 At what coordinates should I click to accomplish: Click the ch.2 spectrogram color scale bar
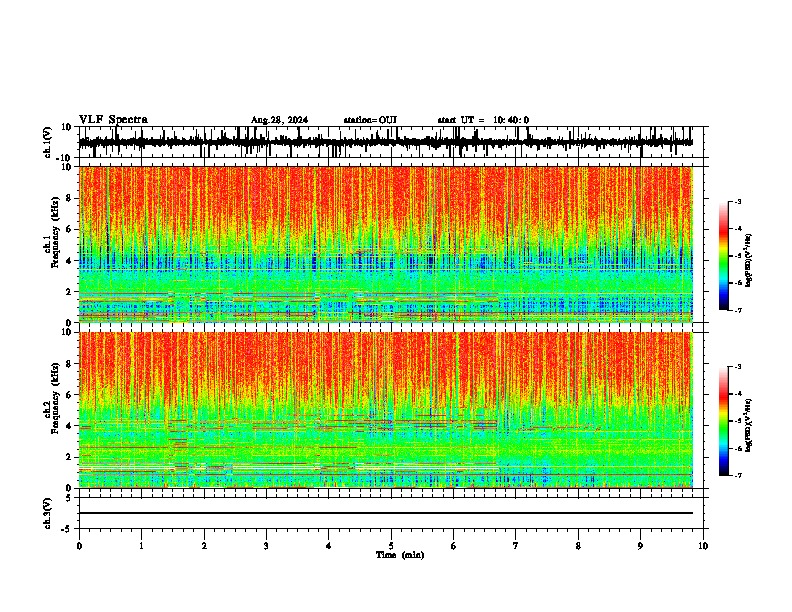pos(724,421)
